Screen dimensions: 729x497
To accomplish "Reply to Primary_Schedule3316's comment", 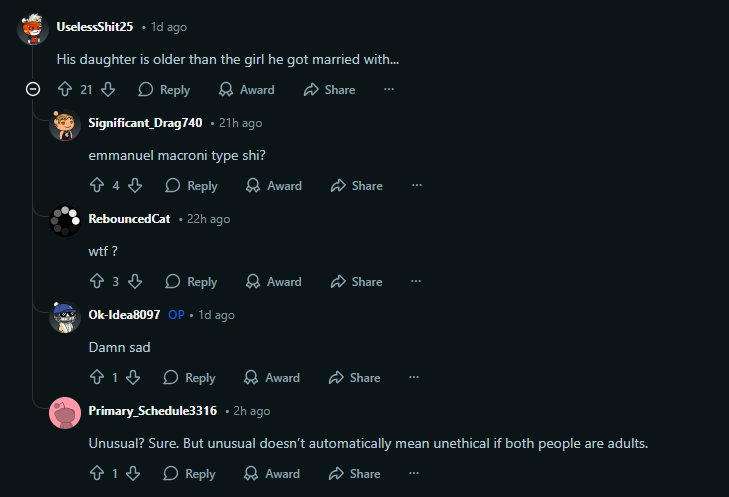I will [190, 474].
